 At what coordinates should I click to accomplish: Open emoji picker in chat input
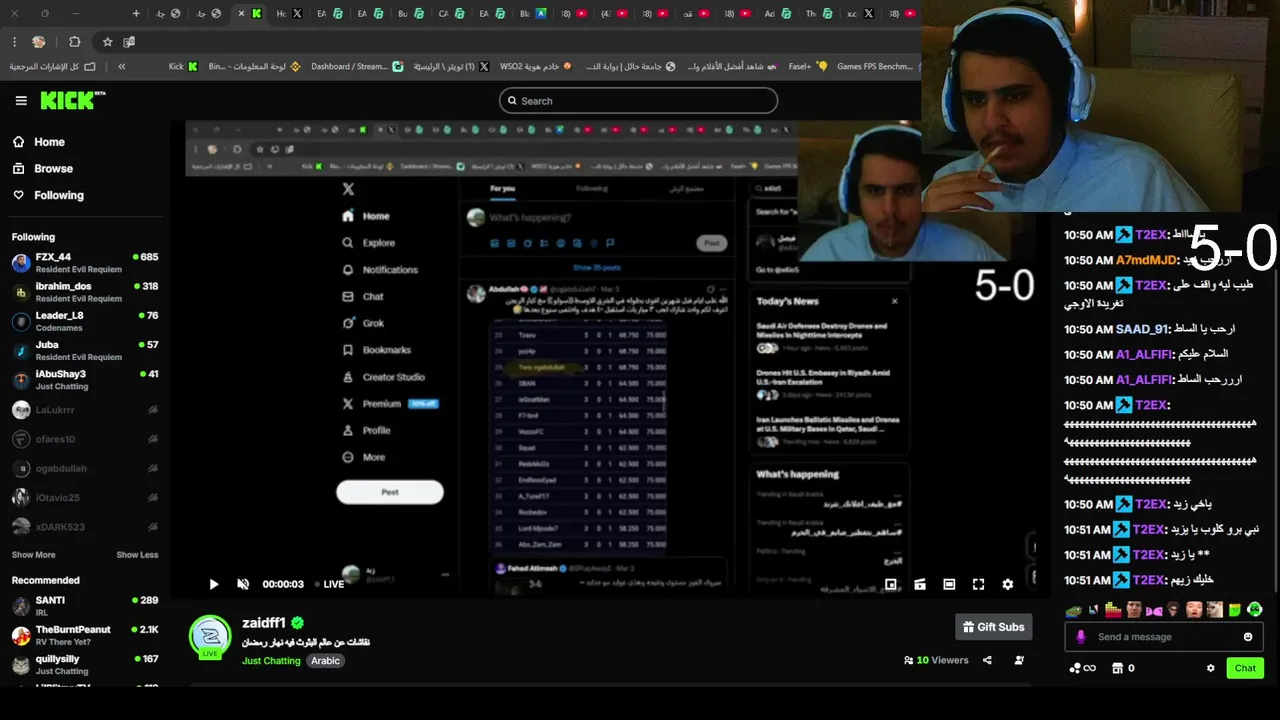click(x=1248, y=637)
